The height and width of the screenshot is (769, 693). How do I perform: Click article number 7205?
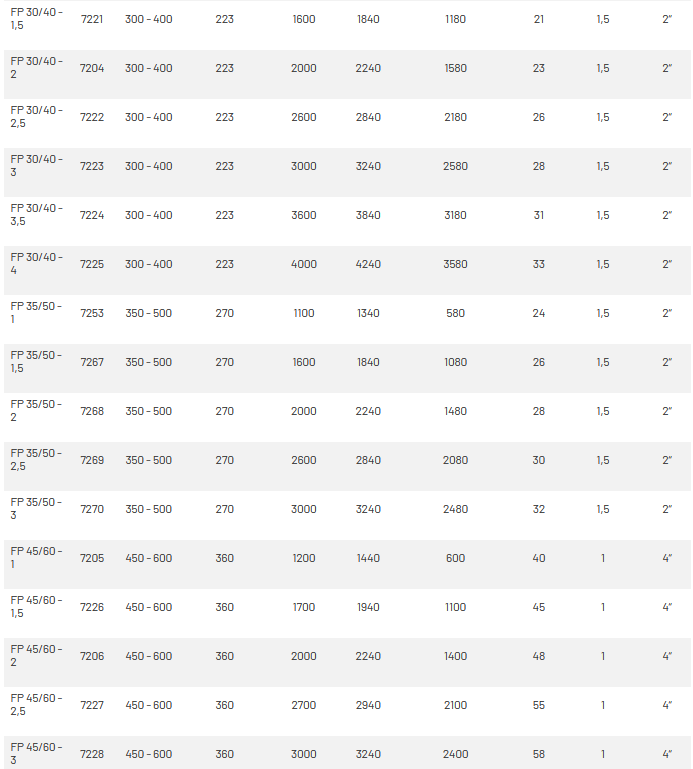[92, 558]
